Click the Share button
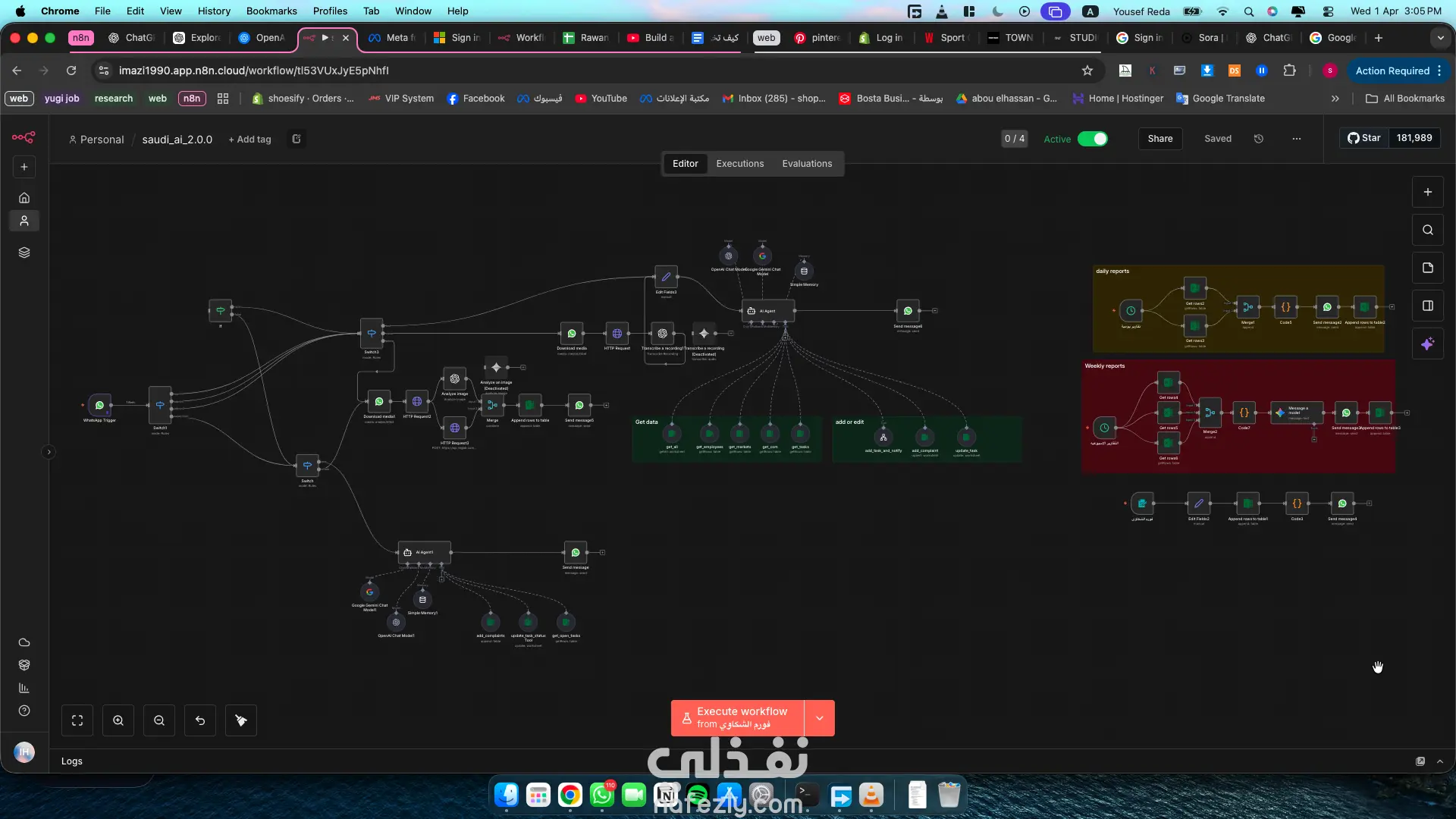This screenshot has width=1456, height=819. coord(1160,139)
